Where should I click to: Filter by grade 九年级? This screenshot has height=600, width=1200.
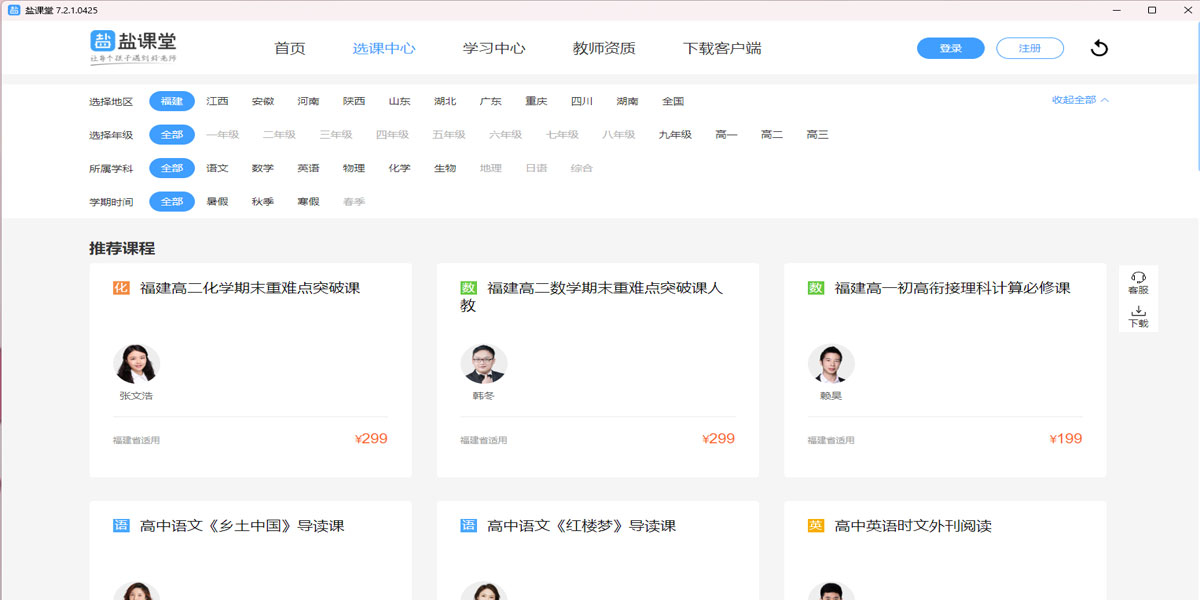pyautogui.click(x=675, y=134)
